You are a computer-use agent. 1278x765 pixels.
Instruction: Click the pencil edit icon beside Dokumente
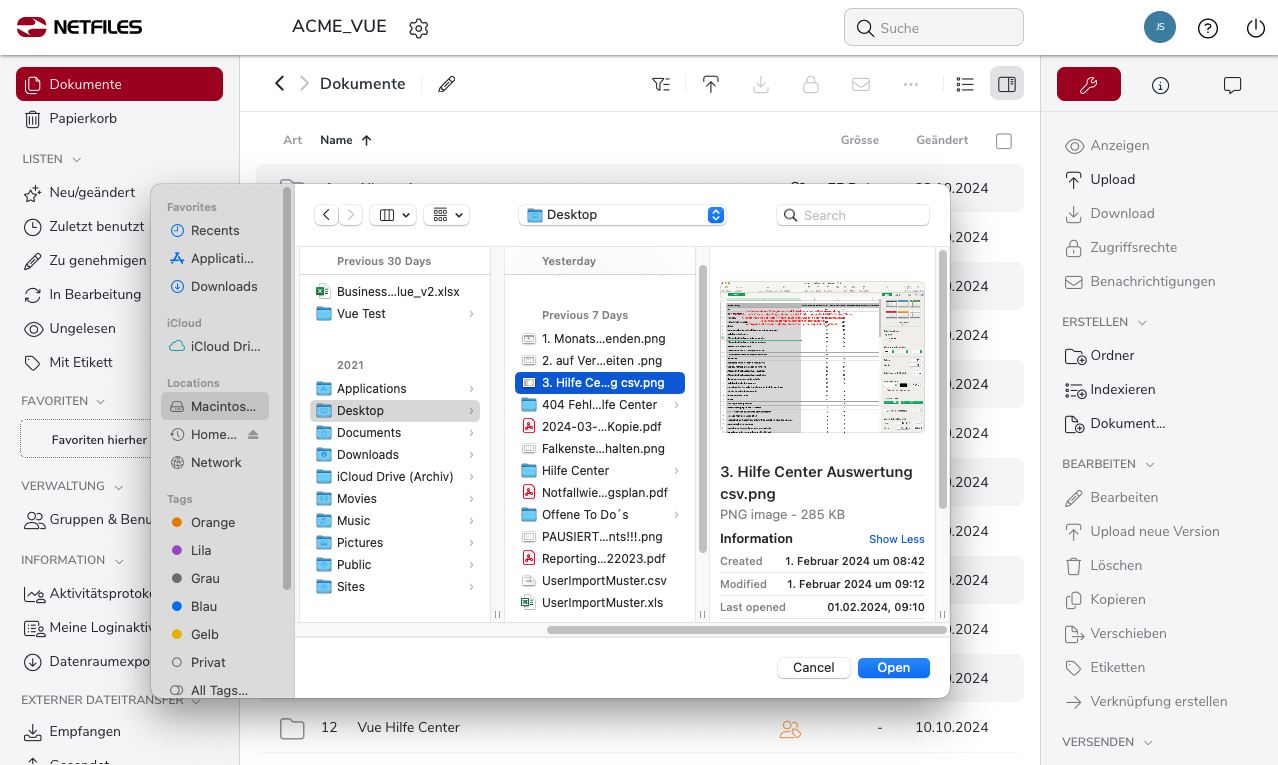(447, 84)
